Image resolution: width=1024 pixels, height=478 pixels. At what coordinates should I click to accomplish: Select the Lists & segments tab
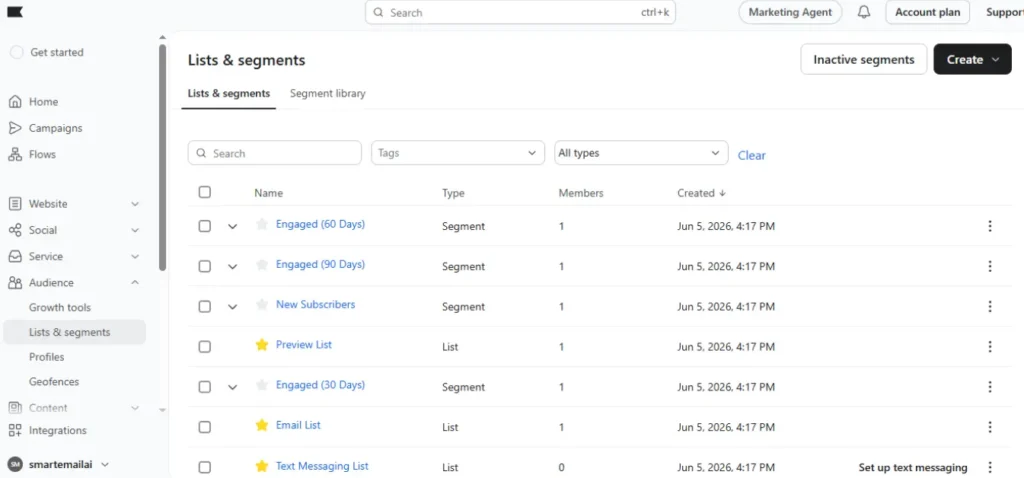(229, 93)
